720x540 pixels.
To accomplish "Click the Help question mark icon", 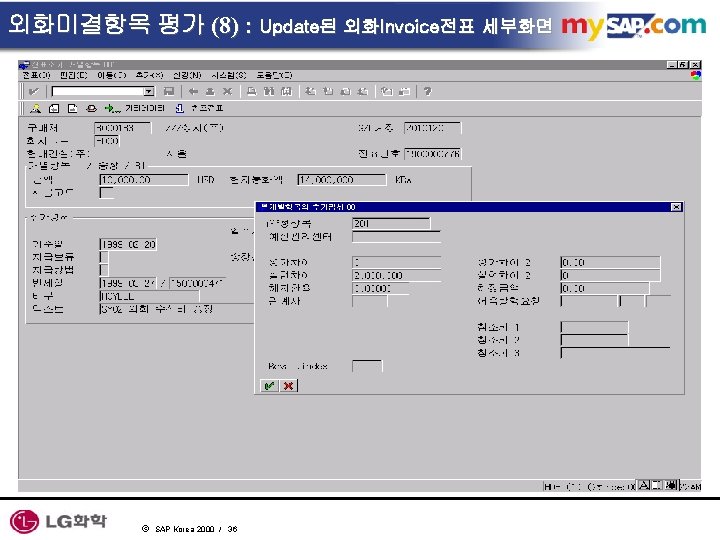I will (428, 91).
